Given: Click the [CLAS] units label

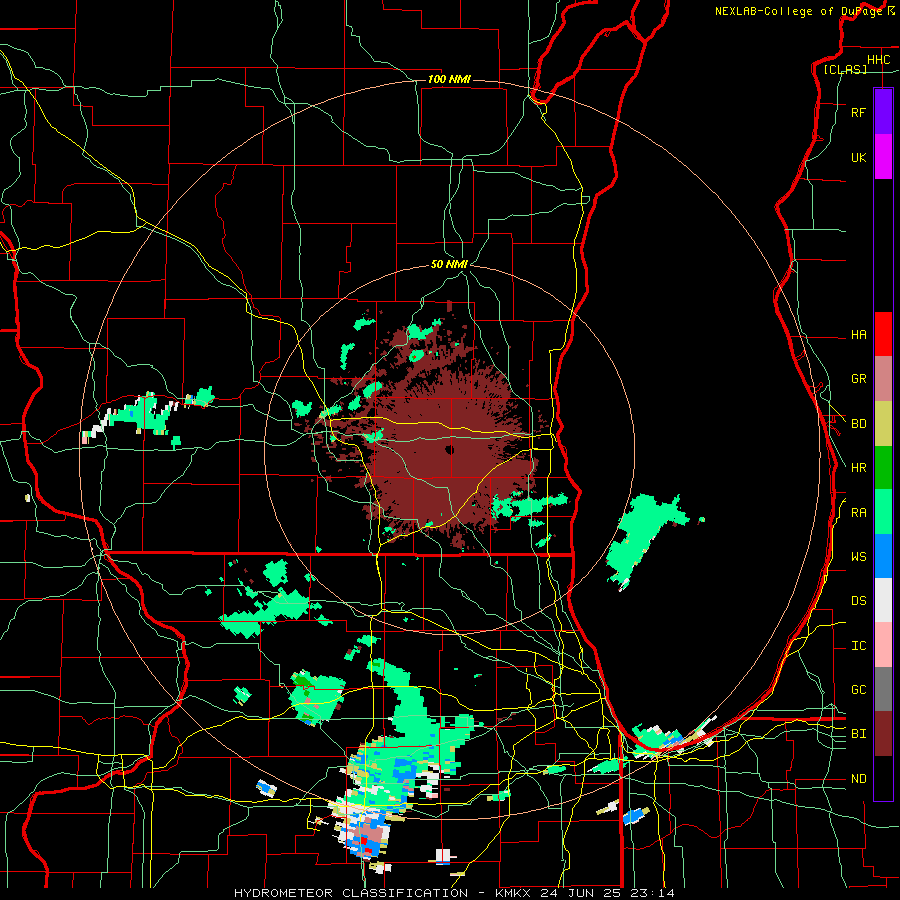Looking at the screenshot, I should pyautogui.click(x=845, y=70).
